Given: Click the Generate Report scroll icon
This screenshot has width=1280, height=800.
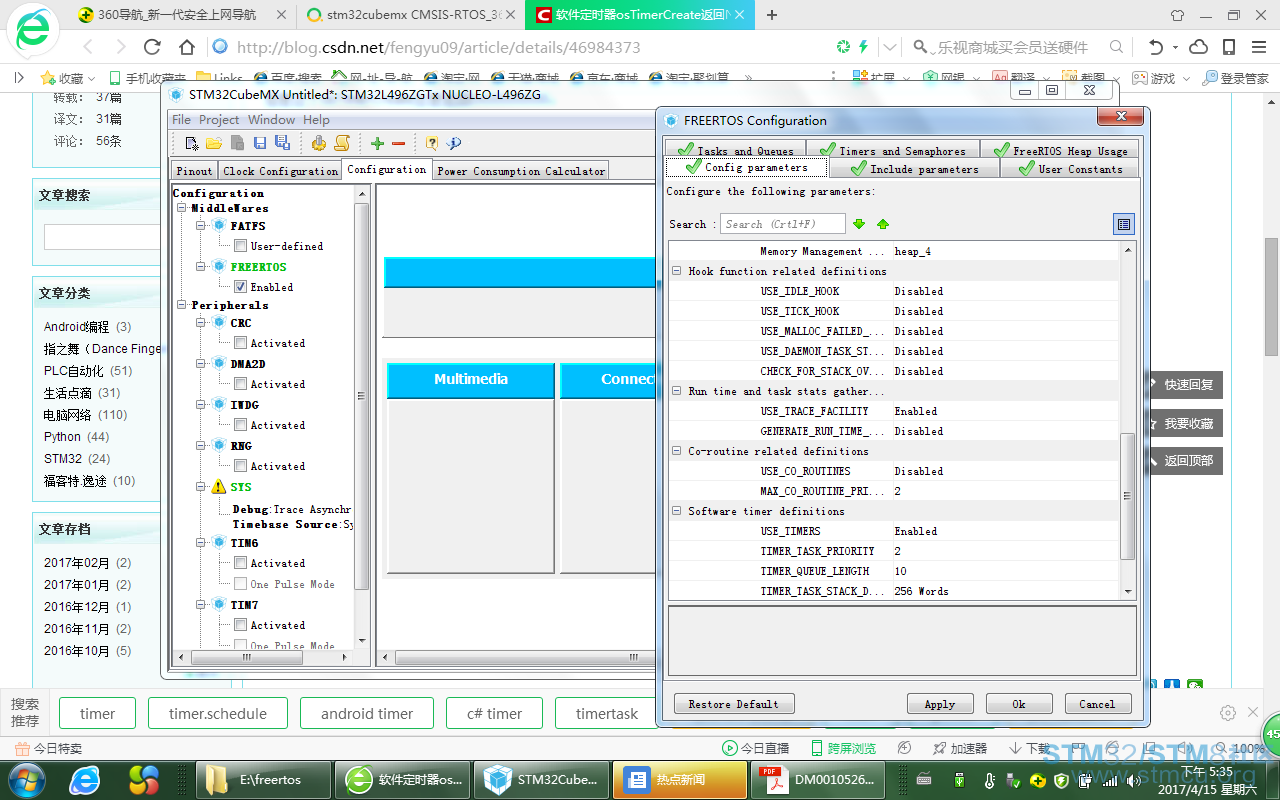Looking at the screenshot, I should [x=342, y=144].
